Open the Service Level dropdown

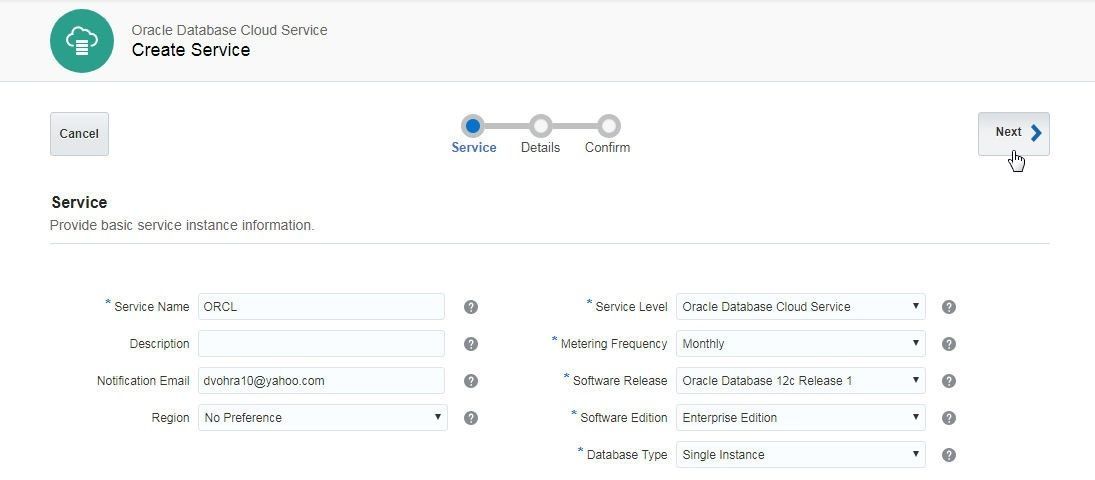tap(800, 307)
